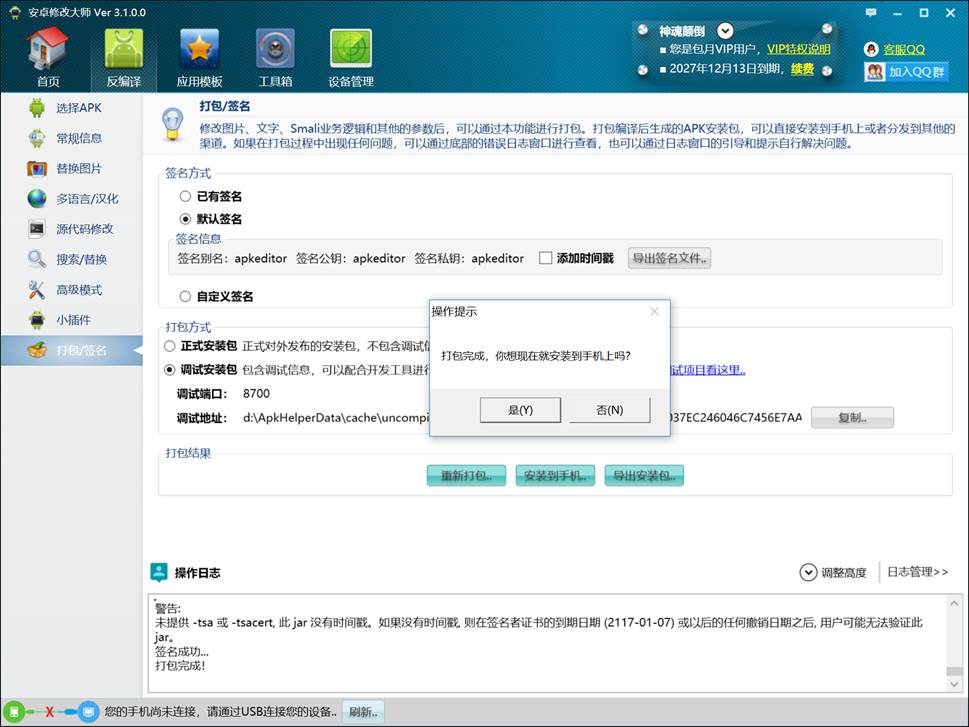Toggle 调整高度 chevron for log panel
This screenshot has width=969, height=727.
pyautogui.click(x=808, y=572)
